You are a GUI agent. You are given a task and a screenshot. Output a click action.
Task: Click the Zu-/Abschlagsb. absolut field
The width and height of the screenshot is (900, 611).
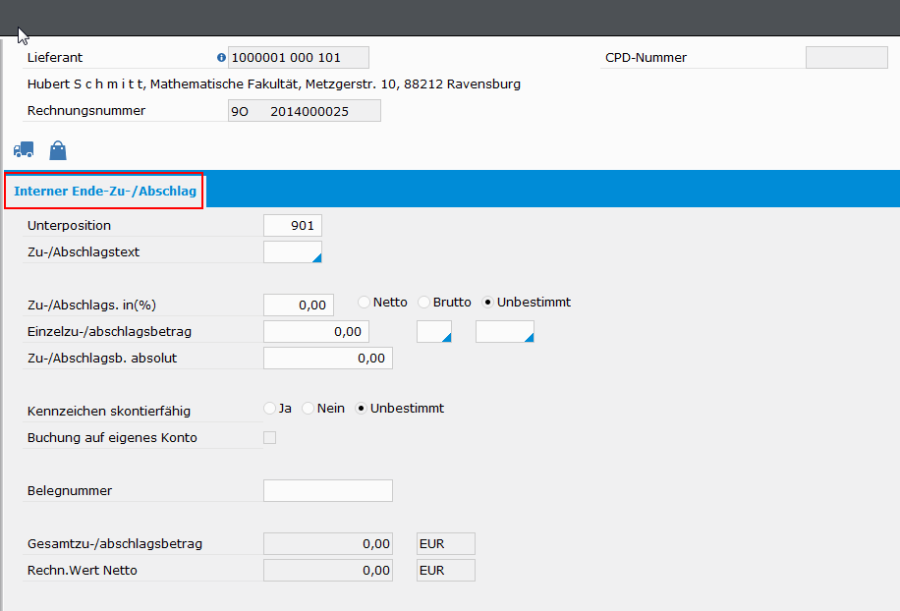tap(328, 358)
